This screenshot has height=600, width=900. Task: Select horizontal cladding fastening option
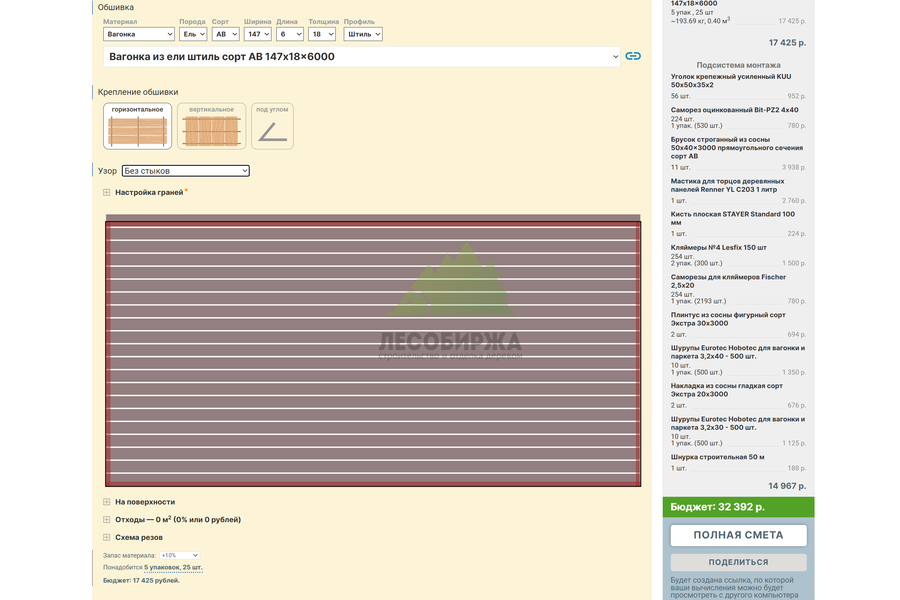[137, 126]
